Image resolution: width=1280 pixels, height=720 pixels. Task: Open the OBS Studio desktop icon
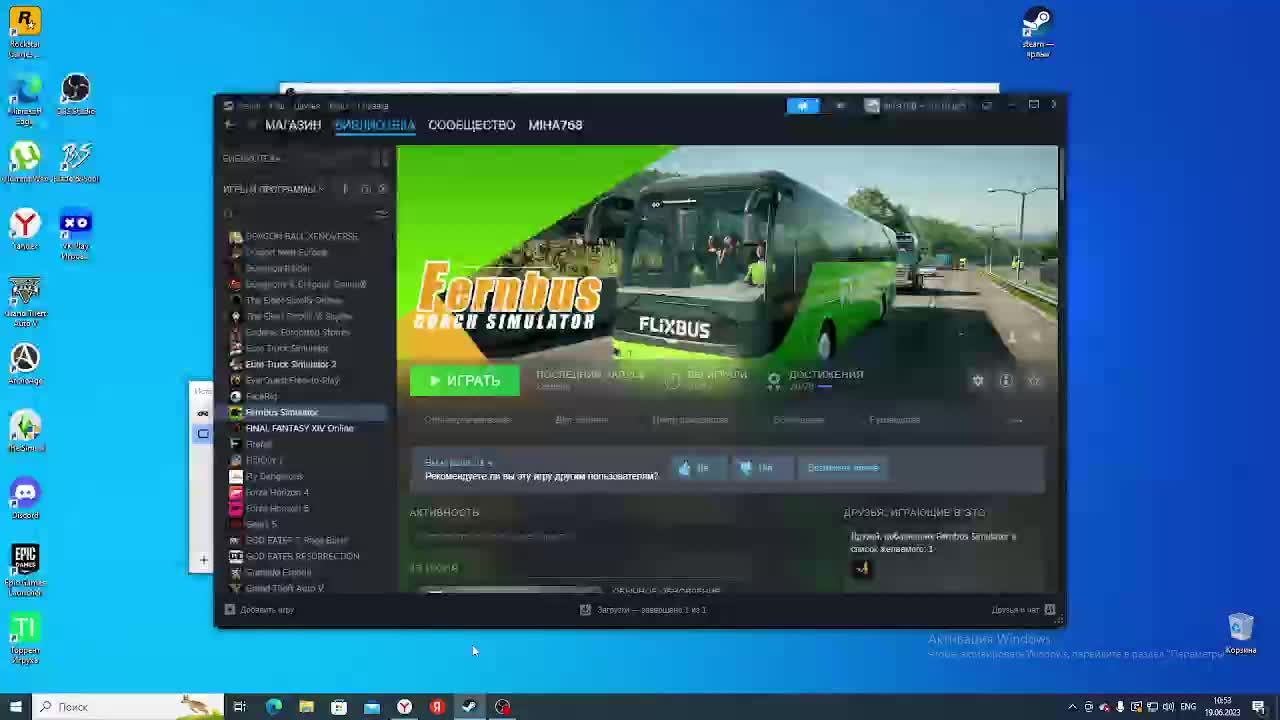click(x=75, y=95)
